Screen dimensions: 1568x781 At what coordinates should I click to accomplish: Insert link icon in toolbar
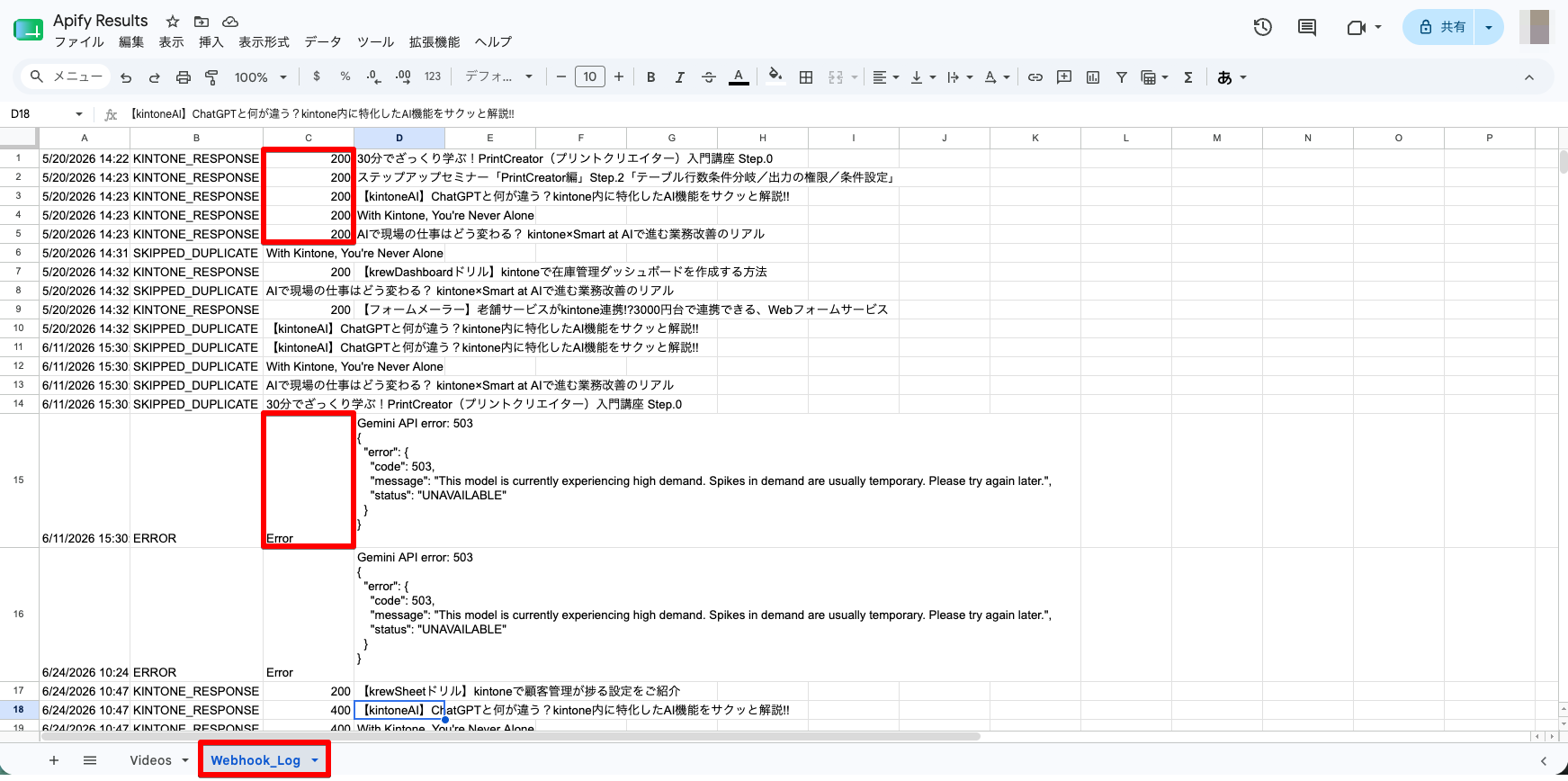1035,77
